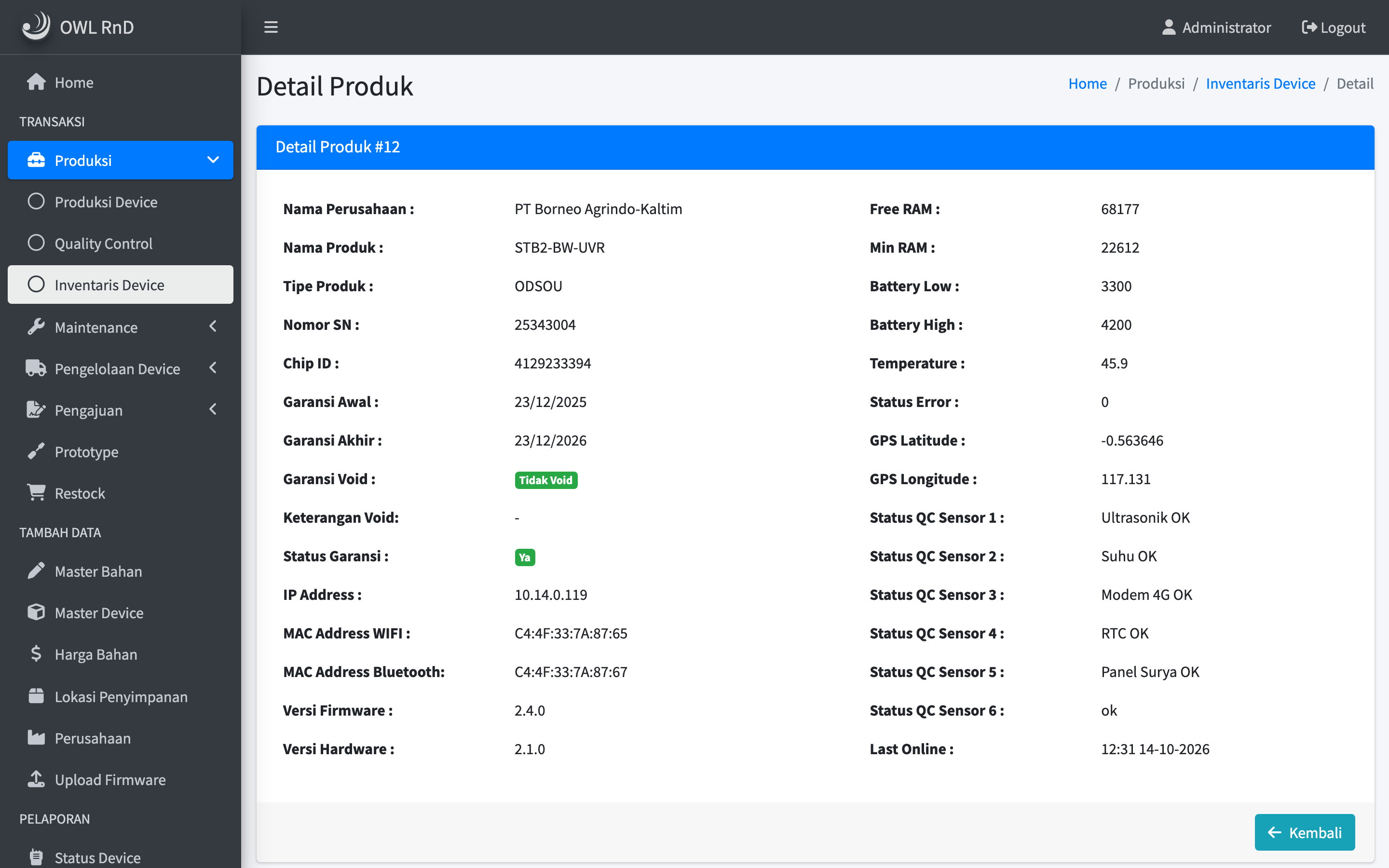Screen dimensions: 1389x868
Task: Click the Logout arrow icon
Action: pyautogui.click(x=1308, y=27)
